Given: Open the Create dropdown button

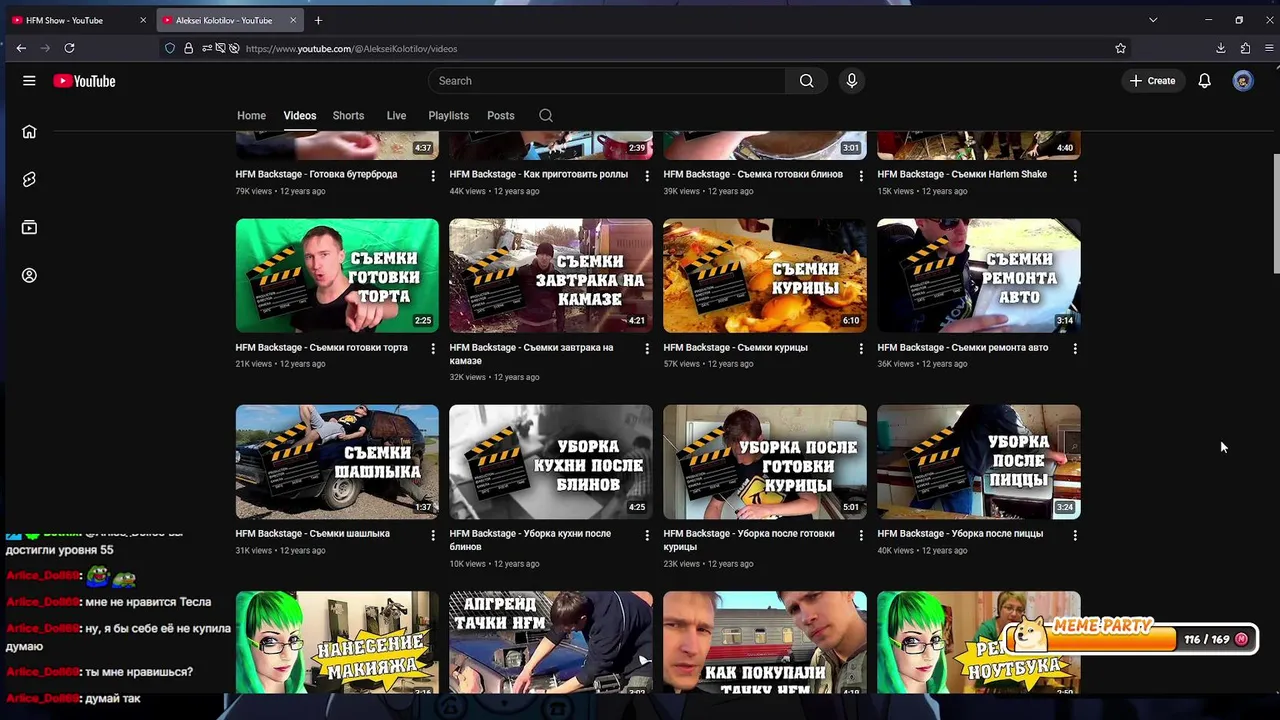Looking at the screenshot, I should pos(1153,81).
